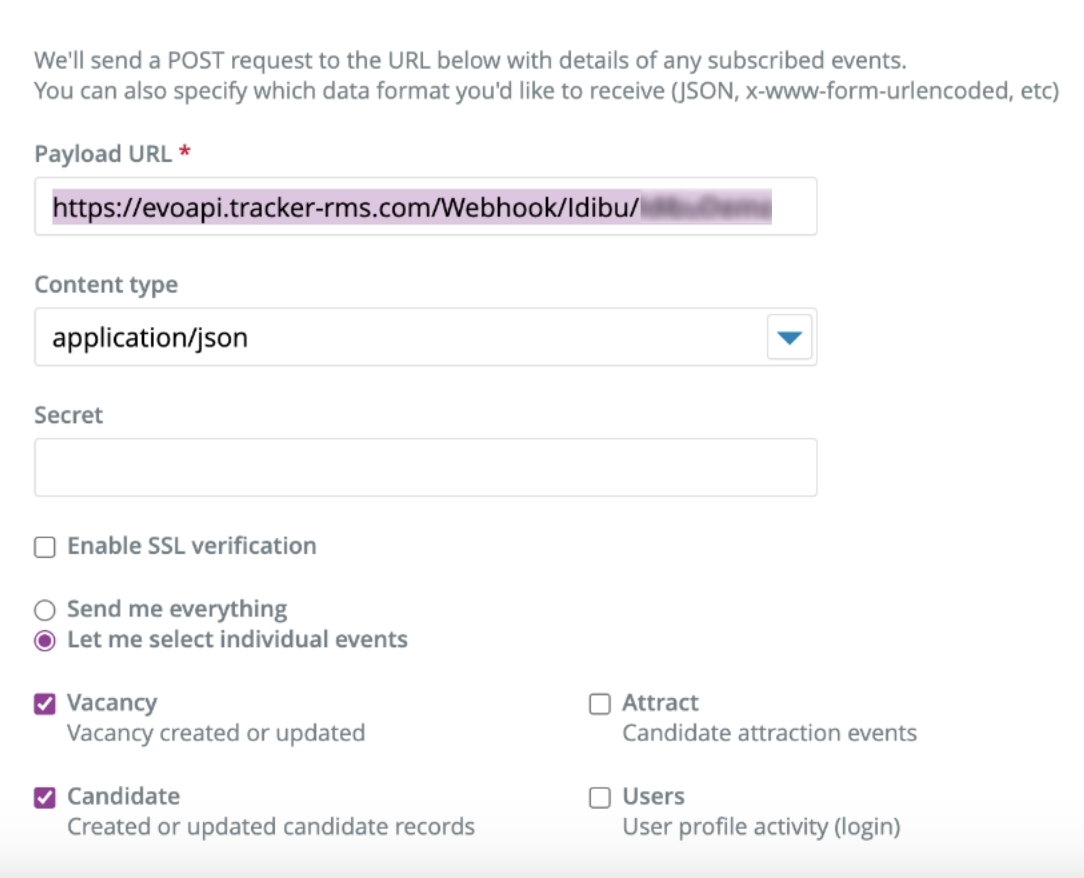Uncheck the Candidate checkbox
Viewport: 1084px width, 878px height.
point(45,798)
